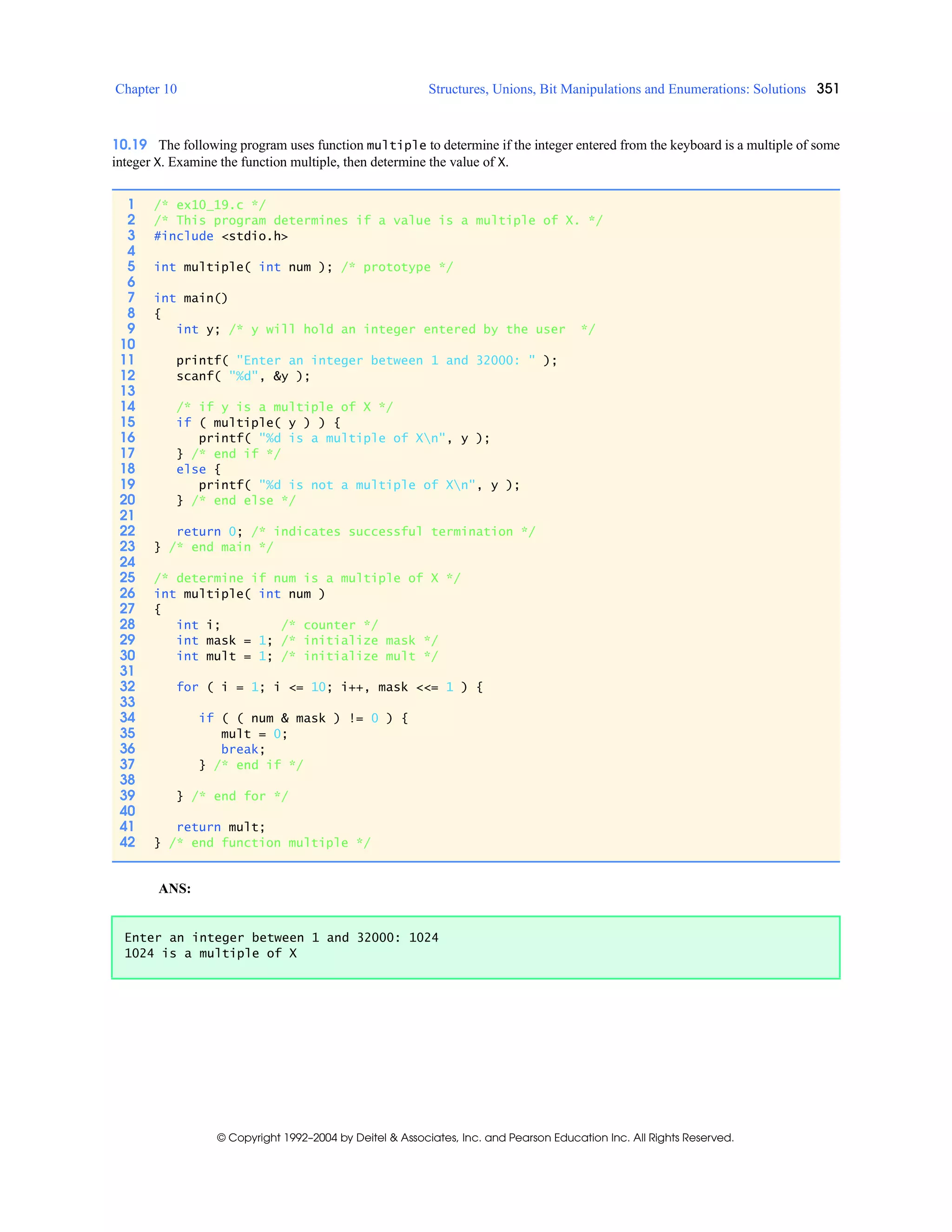
Task: Click line number 32 in the code listing
Action: (127, 687)
